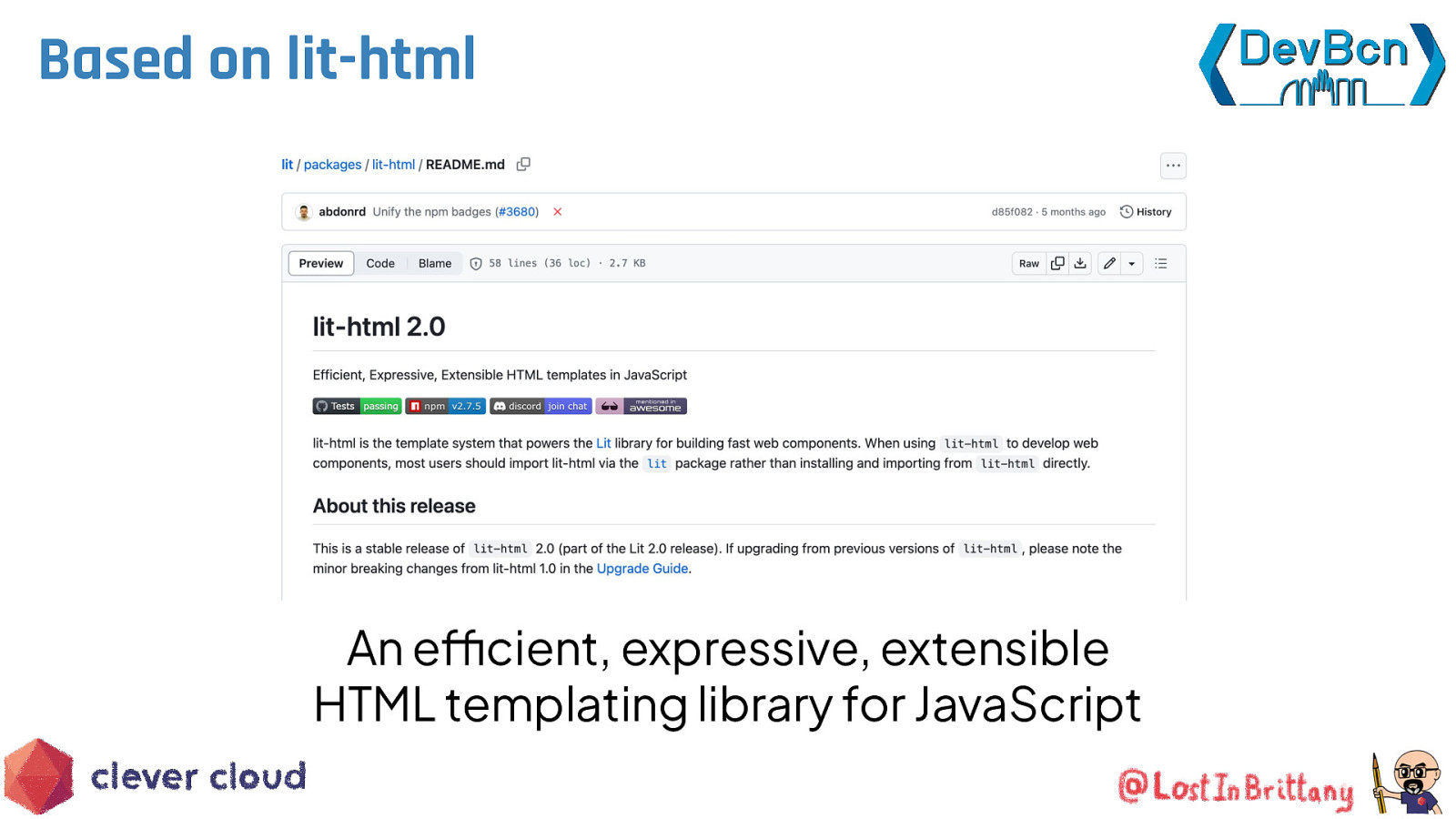
Task: Click the shield icon beside line count
Action: pyautogui.click(x=476, y=264)
